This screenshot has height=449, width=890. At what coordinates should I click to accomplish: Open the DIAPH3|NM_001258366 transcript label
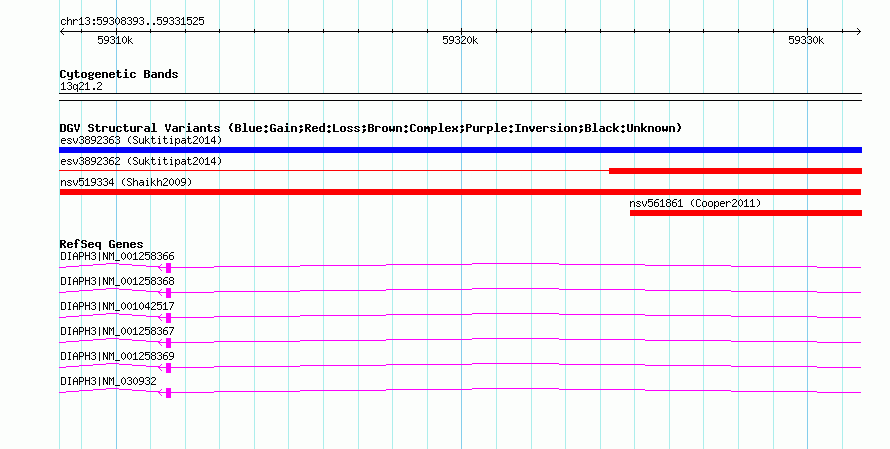(117, 257)
